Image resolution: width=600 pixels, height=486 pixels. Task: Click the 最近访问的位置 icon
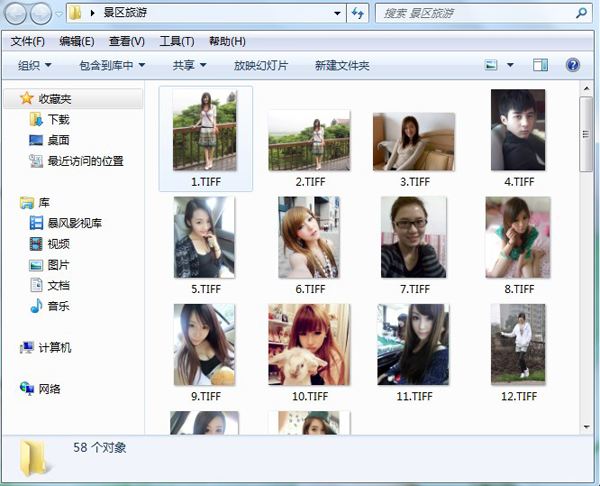(36, 161)
